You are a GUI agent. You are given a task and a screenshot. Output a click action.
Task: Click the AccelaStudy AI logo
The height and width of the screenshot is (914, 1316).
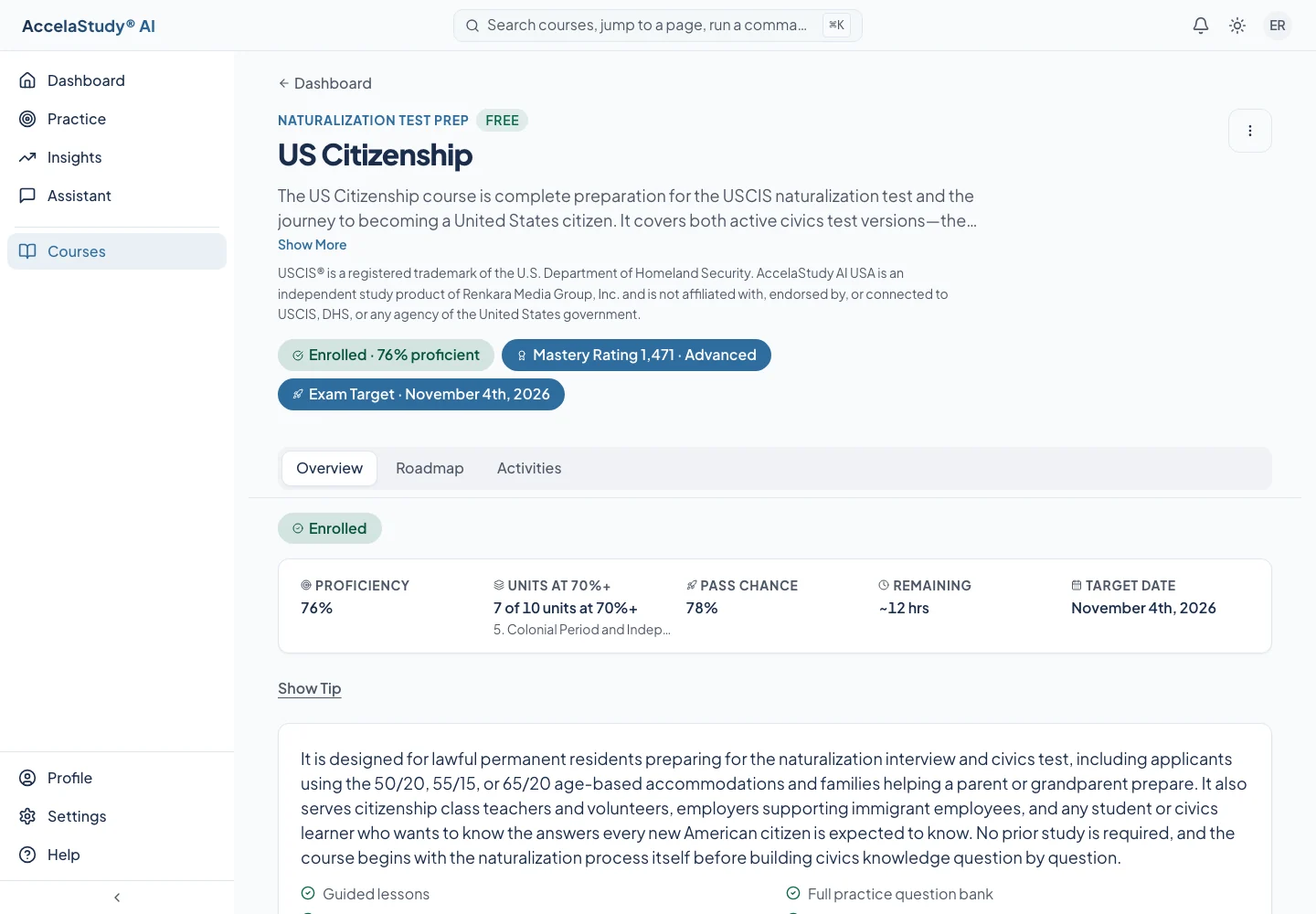[89, 26]
